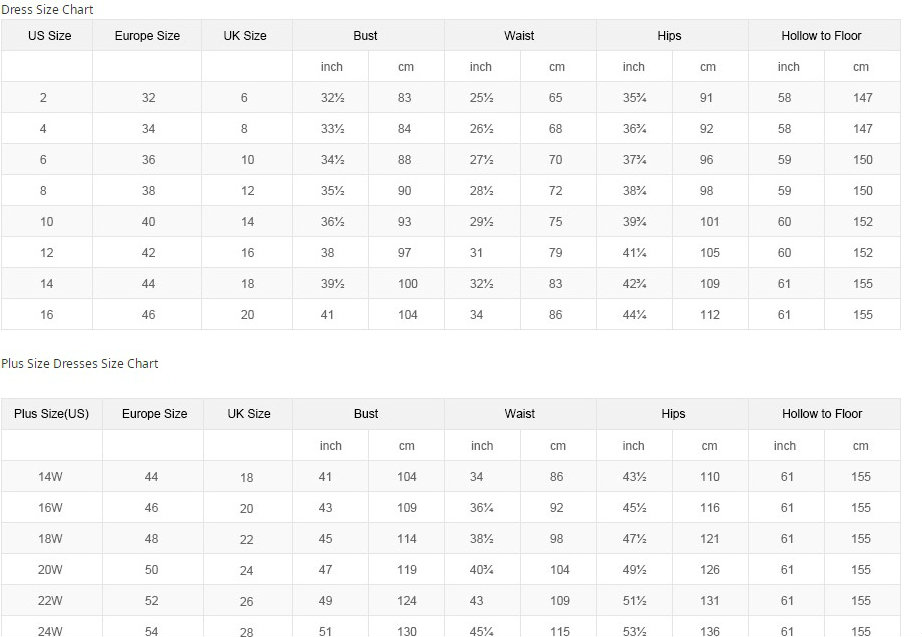The width and height of the screenshot is (922, 637).
Task: Click the "Dress Size Chart" heading
Action: [48, 9]
